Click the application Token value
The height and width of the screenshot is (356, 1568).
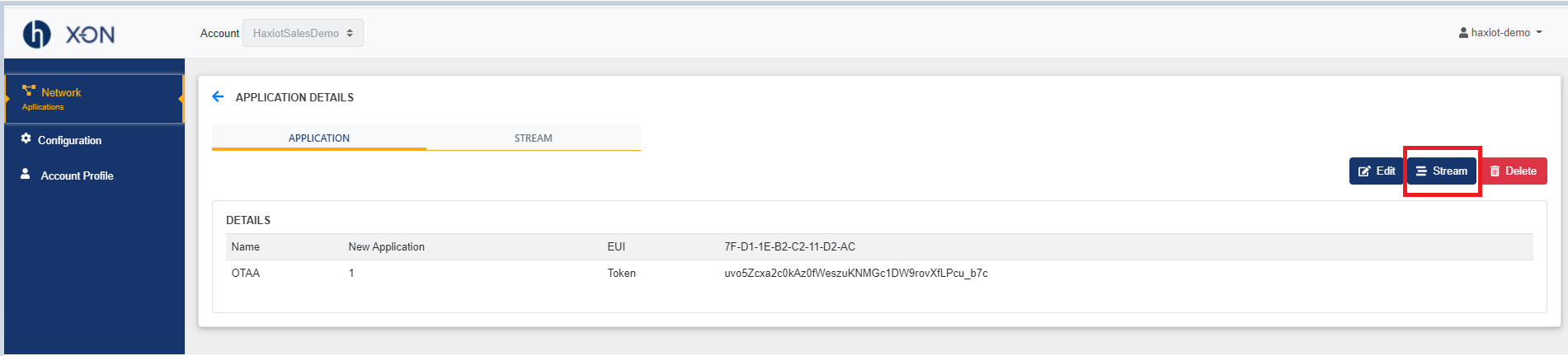click(856, 273)
